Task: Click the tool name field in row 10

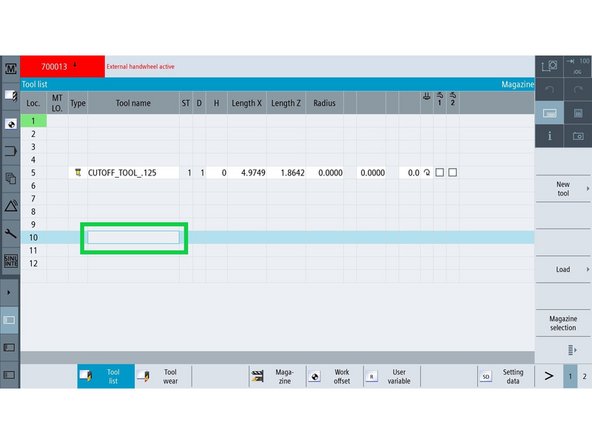Action: (x=133, y=237)
